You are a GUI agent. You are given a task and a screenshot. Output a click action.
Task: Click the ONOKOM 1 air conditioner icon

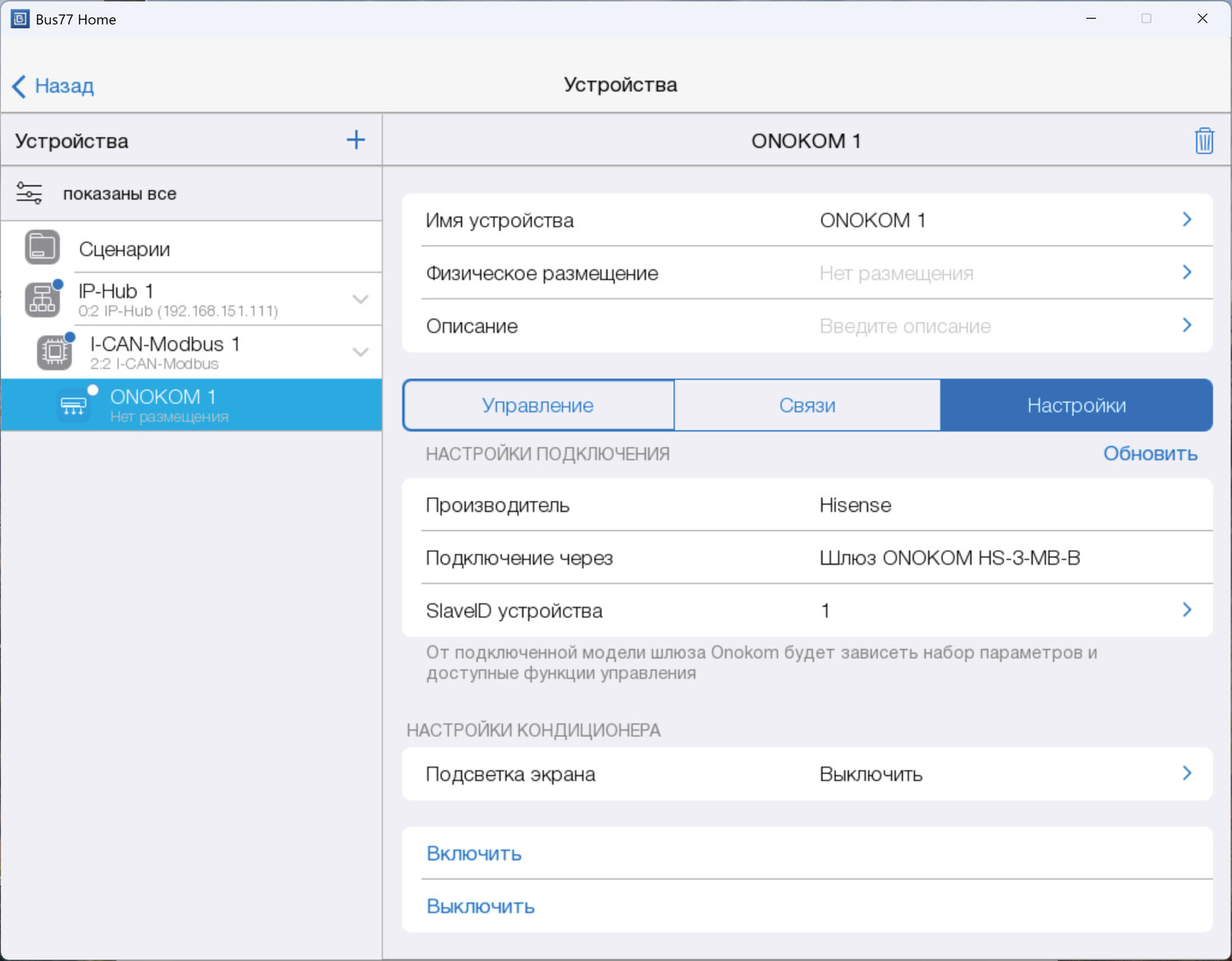tap(74, 405)
